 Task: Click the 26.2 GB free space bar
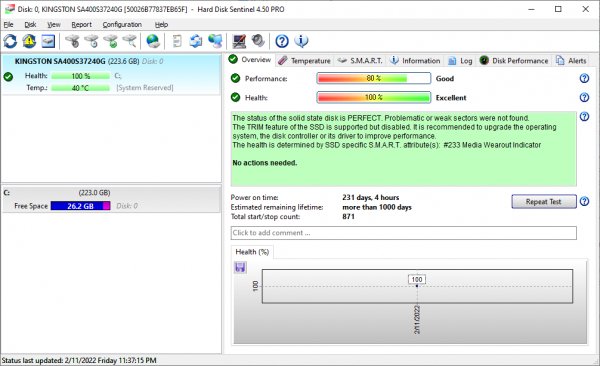80,206
